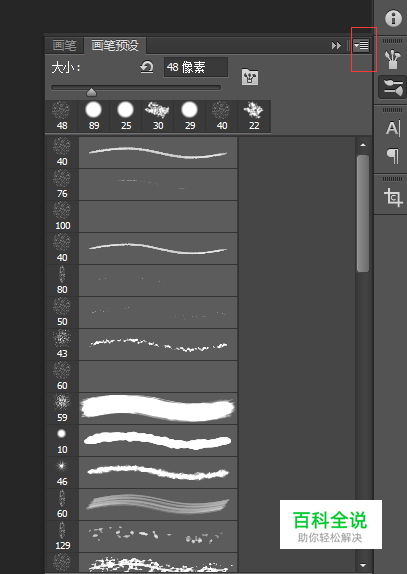Image resolution: width=407 pixels, height=574 pixels.
Task: Switch to the 画笔 tab
Action: [64, 45]
